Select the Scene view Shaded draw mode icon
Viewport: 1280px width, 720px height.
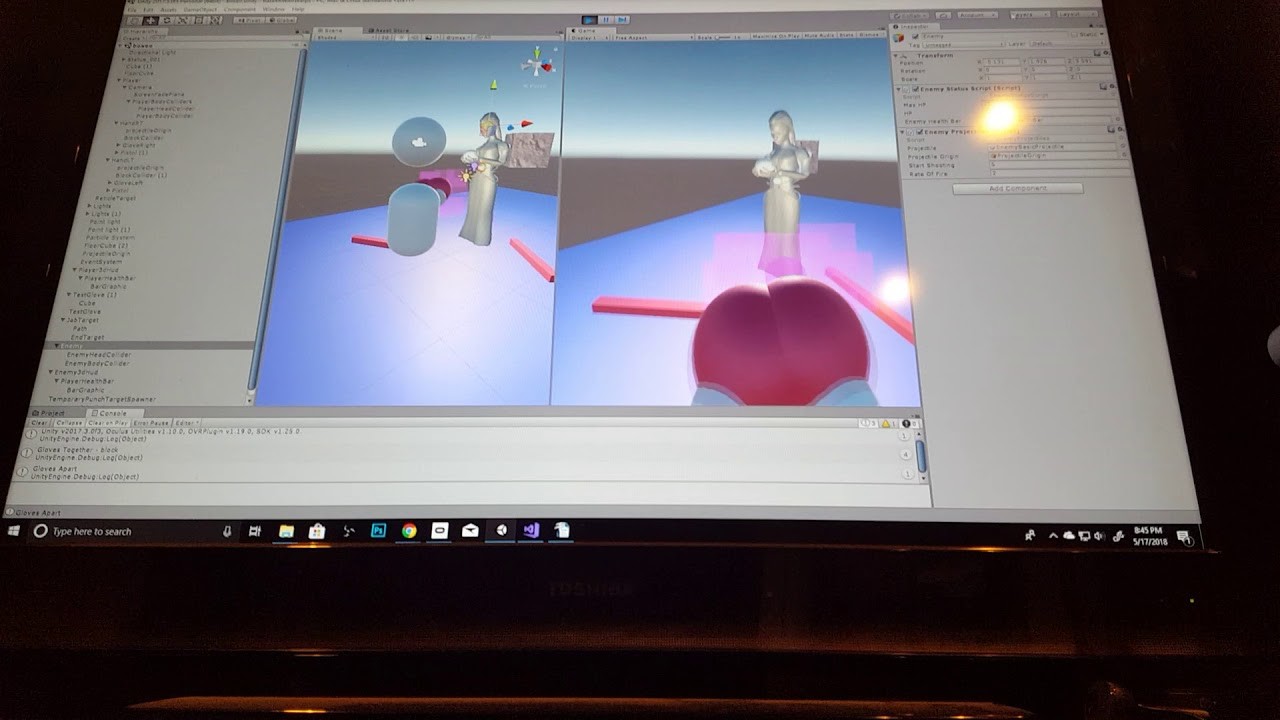(327, 35)
